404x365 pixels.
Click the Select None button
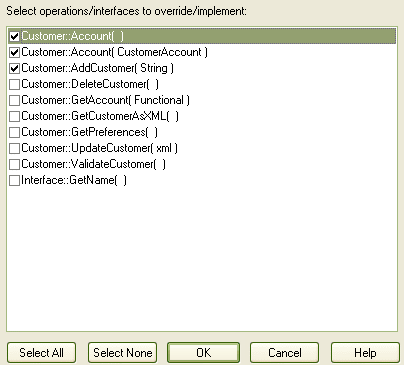pos(123,353)
